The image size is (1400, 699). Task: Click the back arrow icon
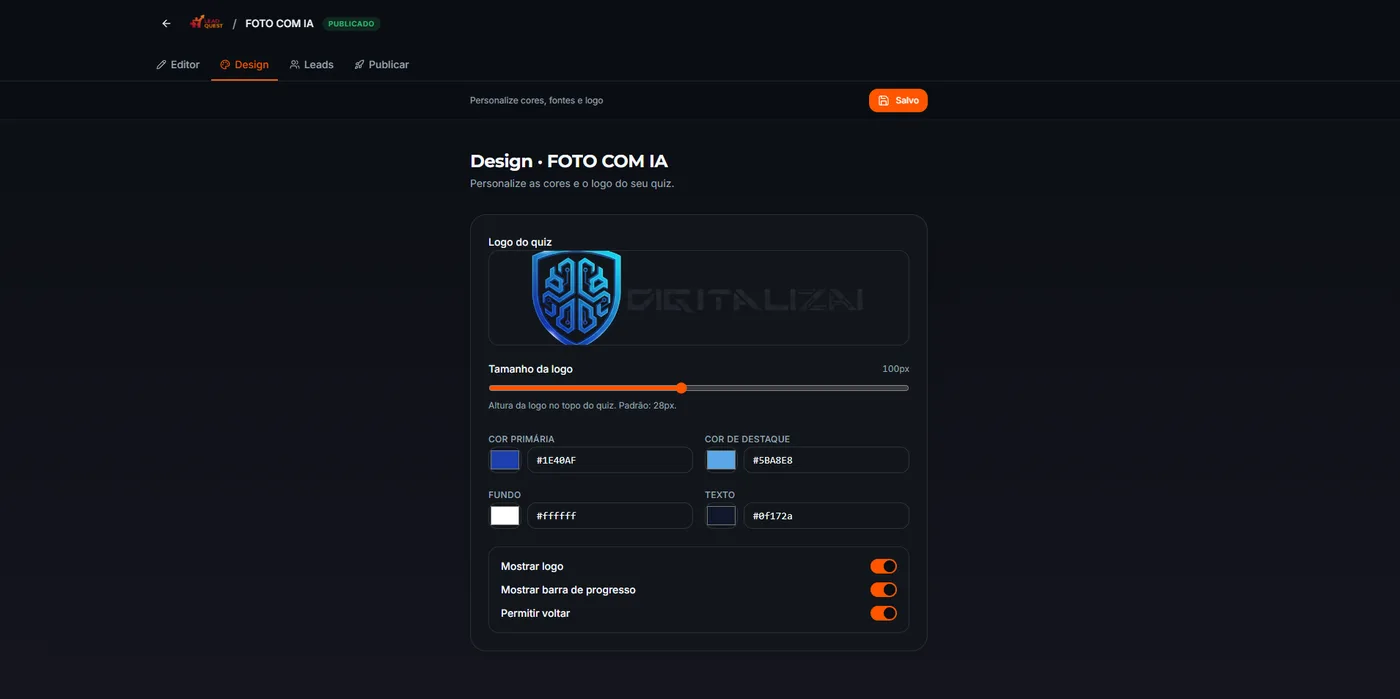(166, 23)
